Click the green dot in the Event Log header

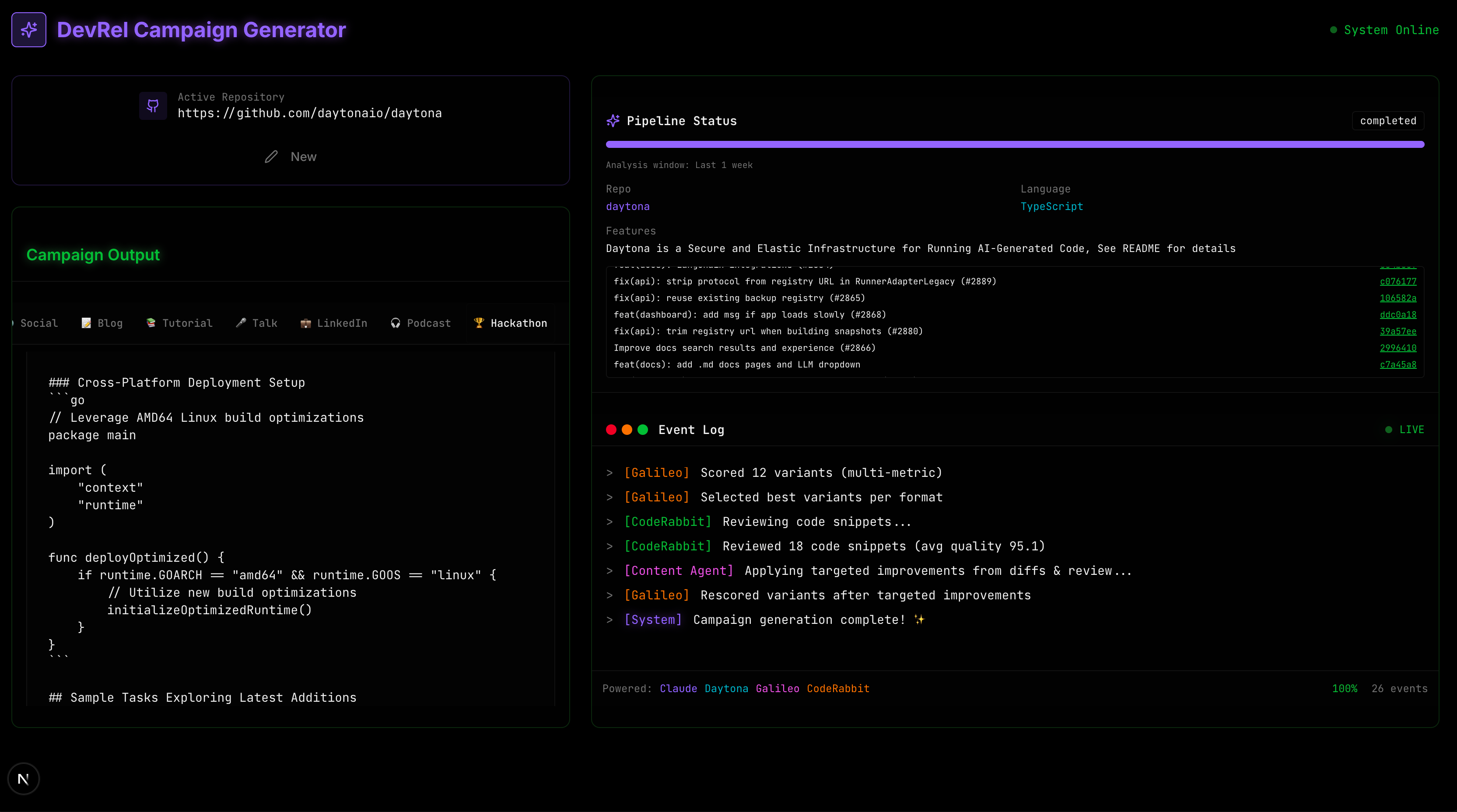tap(643, 430)
